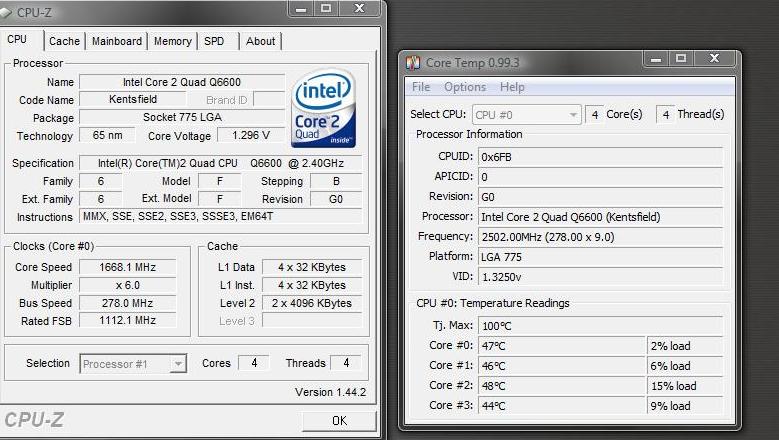The width and height of the screenshot is (779, 440).
Task: Click the Thread(s) count in Core Temp
Action: [666, 115]
